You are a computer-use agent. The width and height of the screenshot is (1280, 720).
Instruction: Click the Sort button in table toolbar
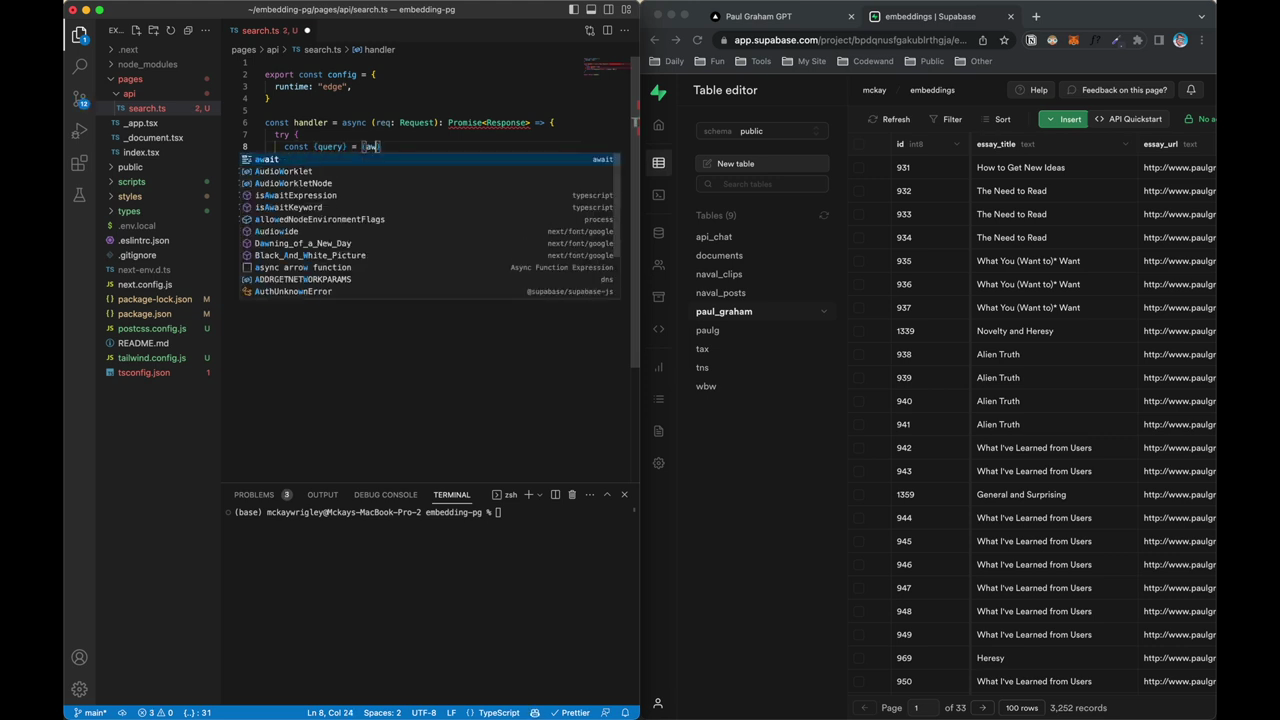click(x=996, y=120)
